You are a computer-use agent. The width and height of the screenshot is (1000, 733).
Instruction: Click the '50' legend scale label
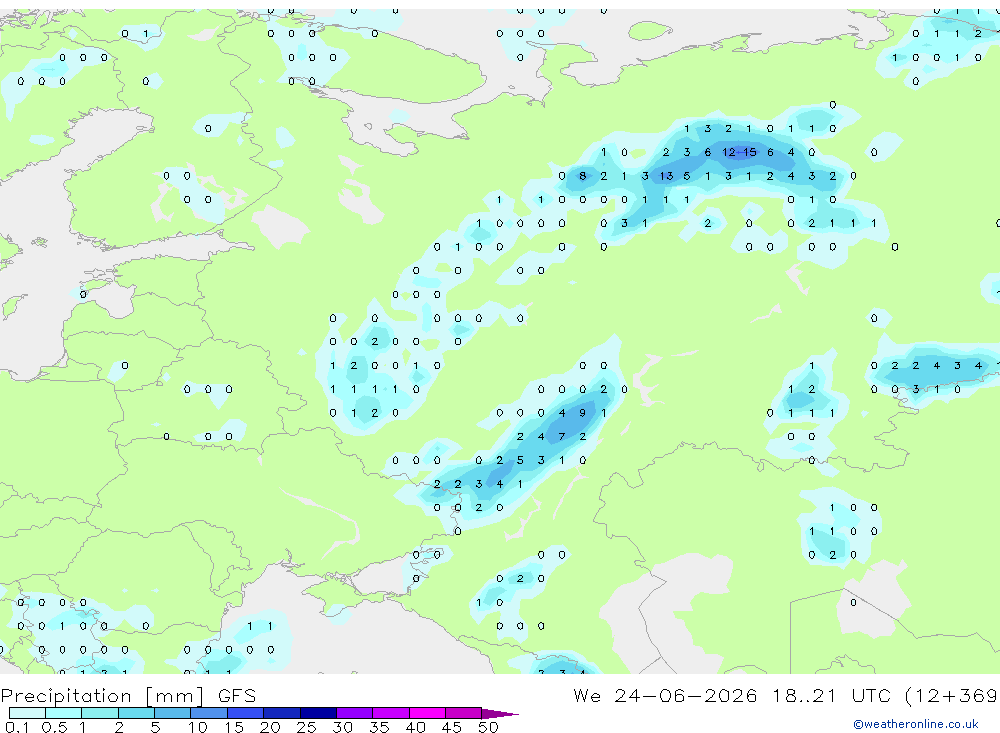pyautogui.click(x=488, y=727)
